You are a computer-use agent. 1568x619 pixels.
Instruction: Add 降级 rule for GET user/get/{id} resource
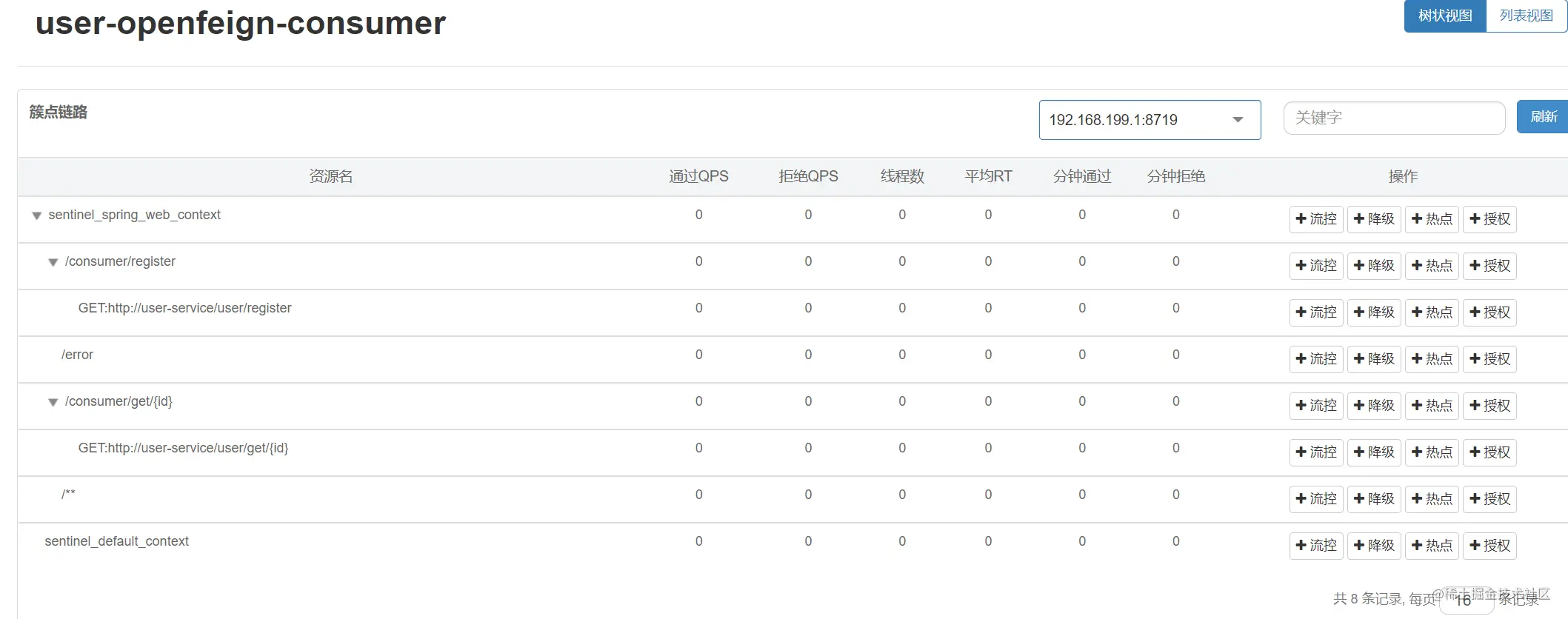(1374, 452)
